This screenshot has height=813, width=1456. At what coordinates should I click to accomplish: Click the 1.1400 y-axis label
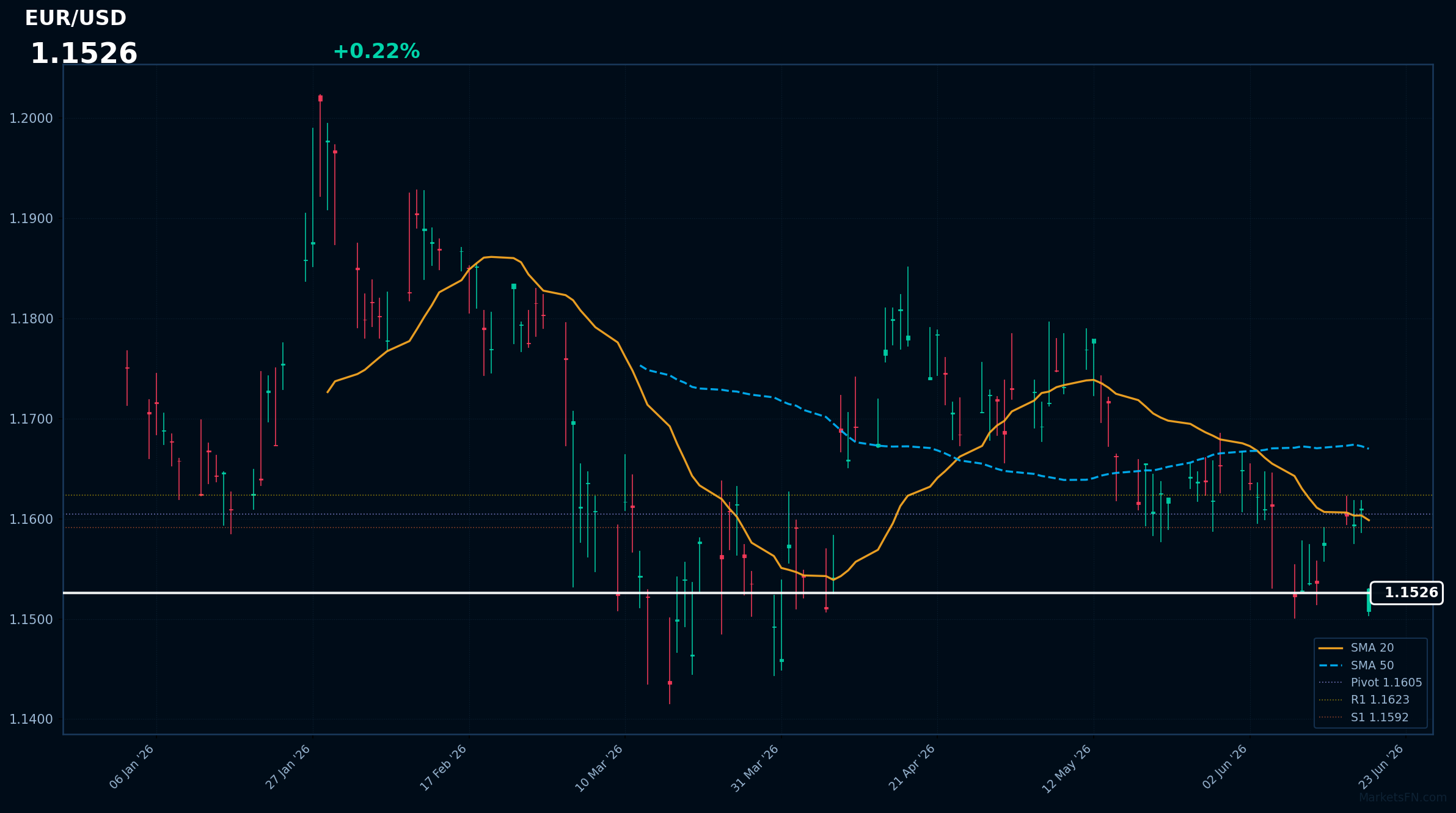click(x=31, y=719)
